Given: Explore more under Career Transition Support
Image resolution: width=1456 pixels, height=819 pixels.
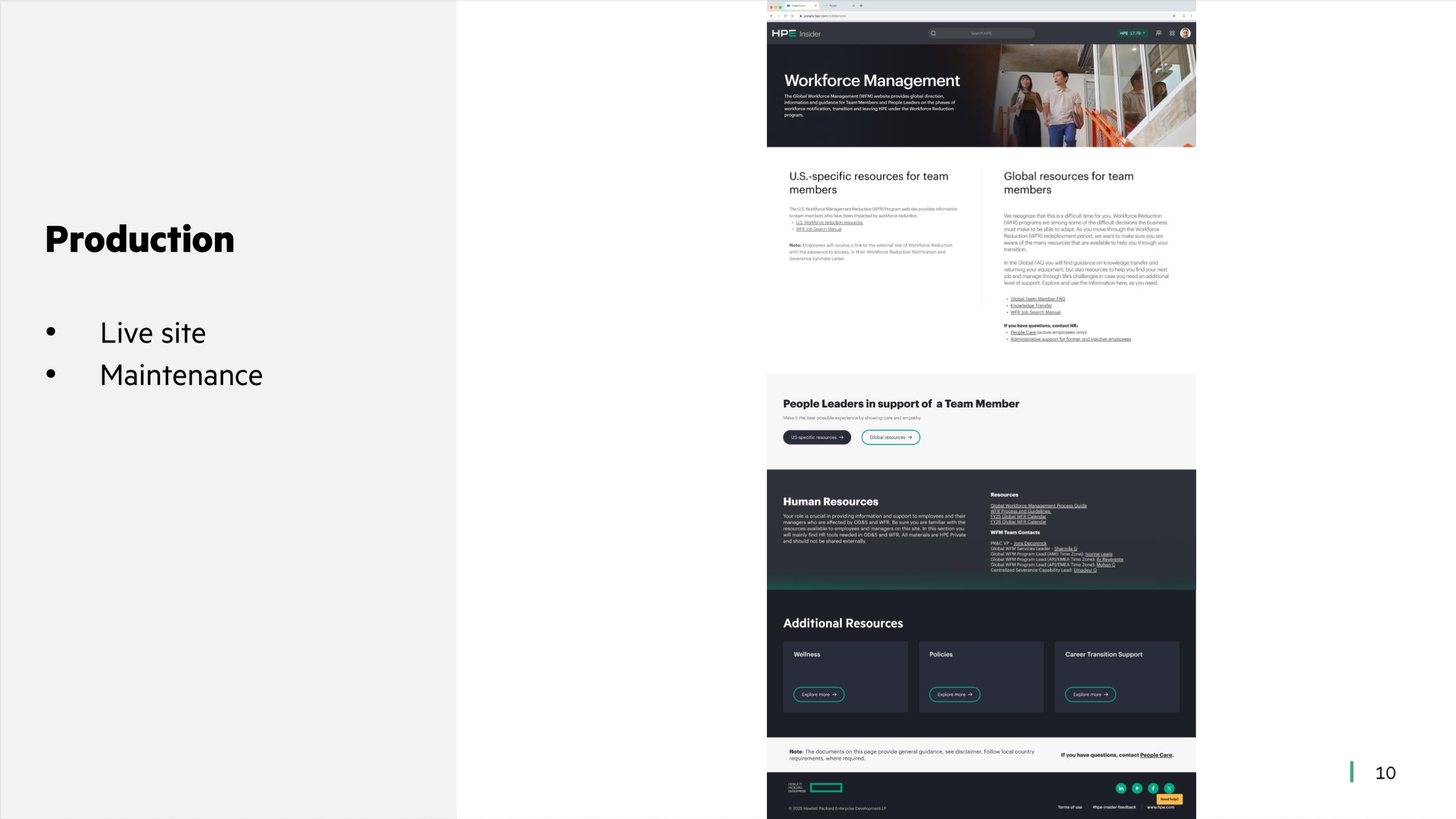Looking at the screenshot, I should (1090, 694).
